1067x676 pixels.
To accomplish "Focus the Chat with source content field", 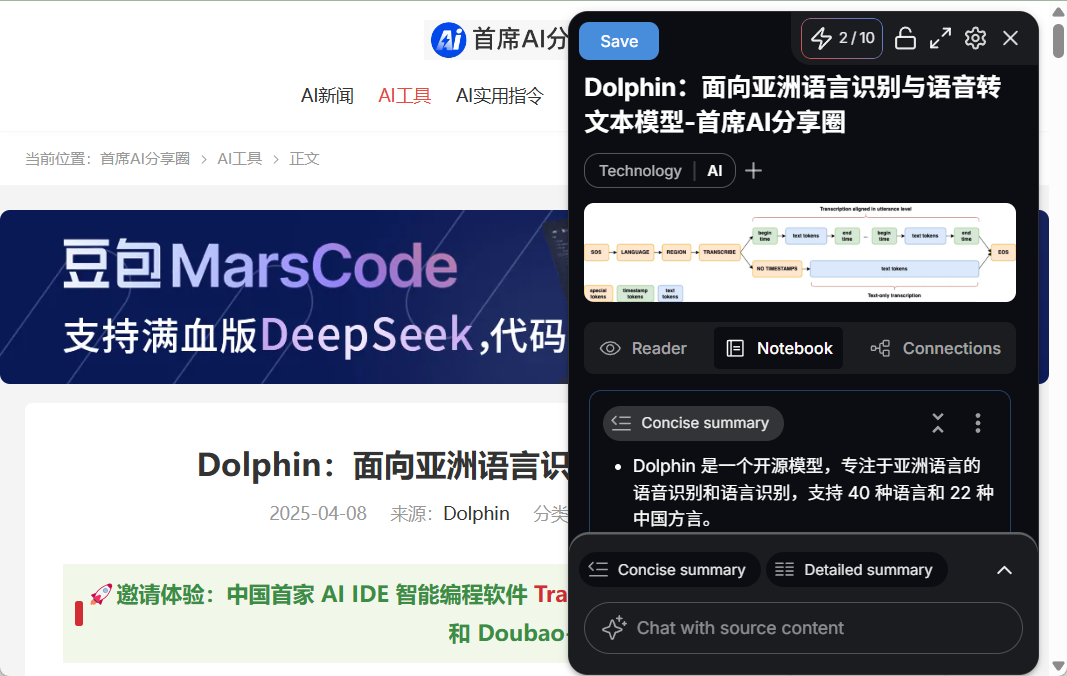I will 803,628.
